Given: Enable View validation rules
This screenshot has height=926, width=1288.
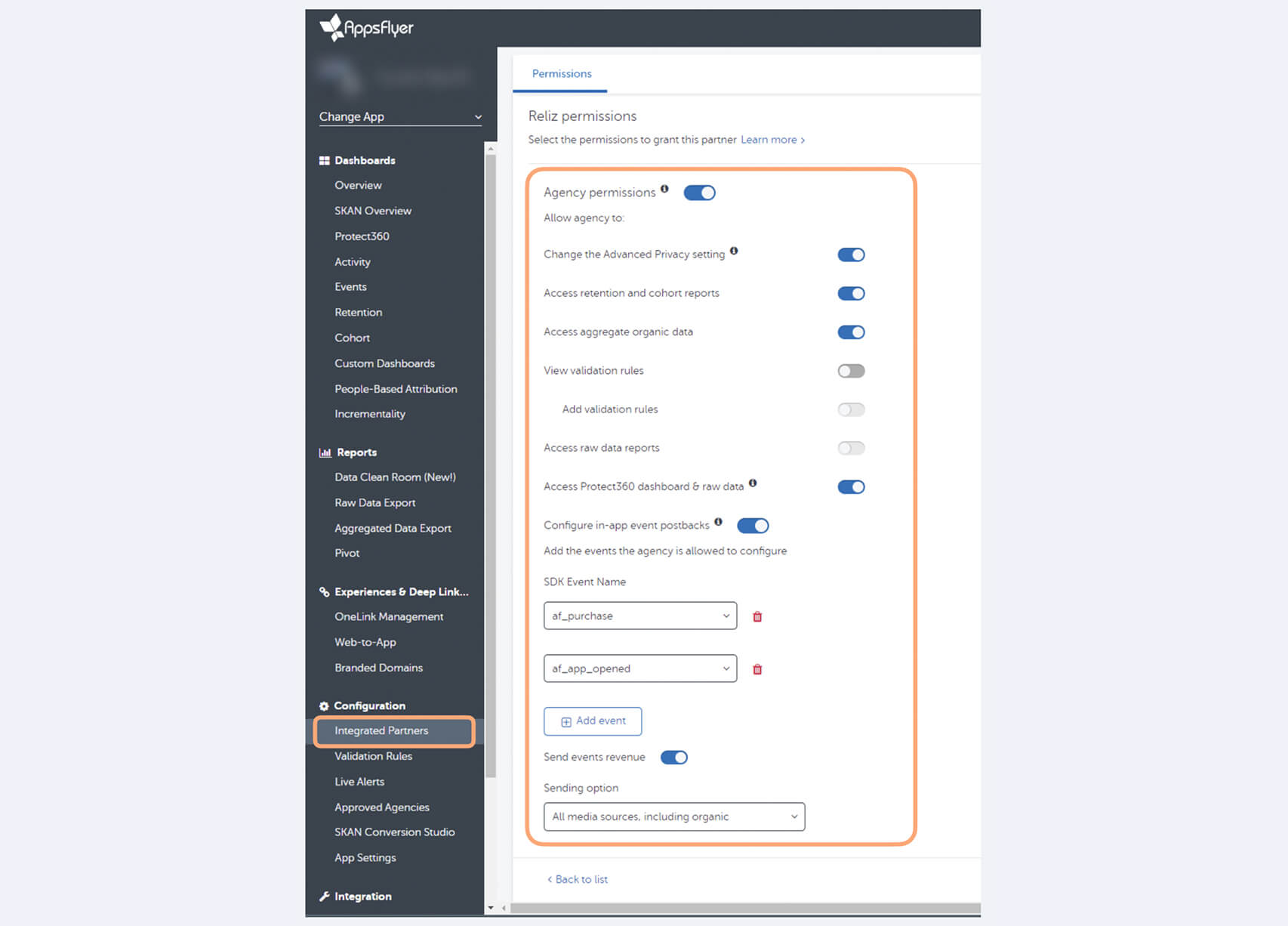Looking at the screenshot, I should (851, 371).
